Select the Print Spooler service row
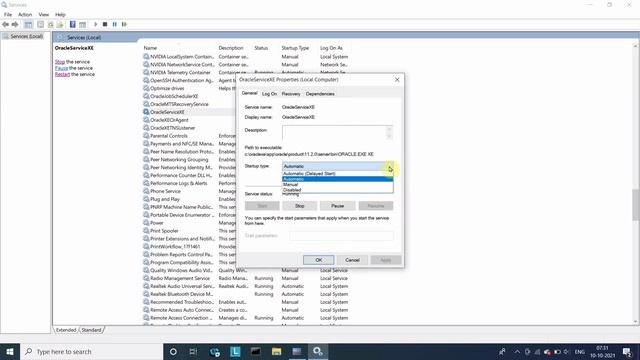Viewport: 640px width, 360px height. 164,231
